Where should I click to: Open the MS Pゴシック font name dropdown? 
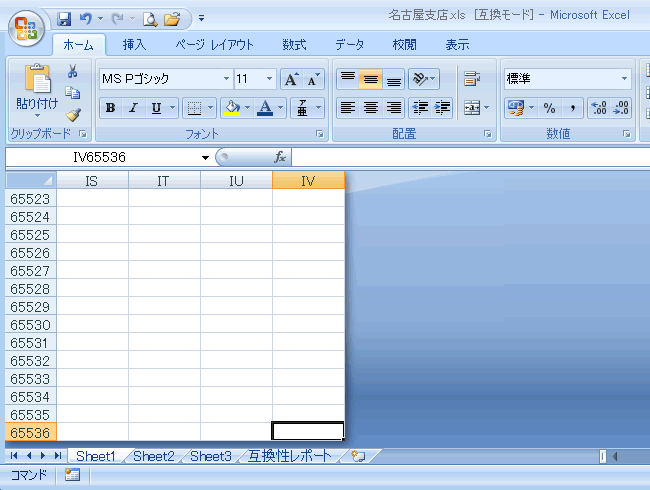pos(226,79)
